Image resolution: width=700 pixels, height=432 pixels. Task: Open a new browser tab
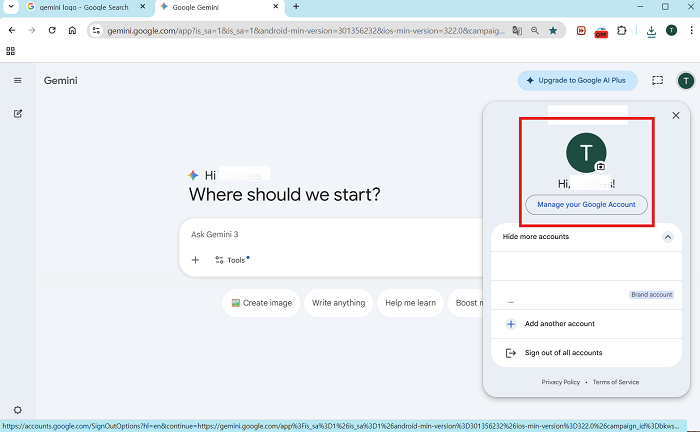tap(296, 7)
